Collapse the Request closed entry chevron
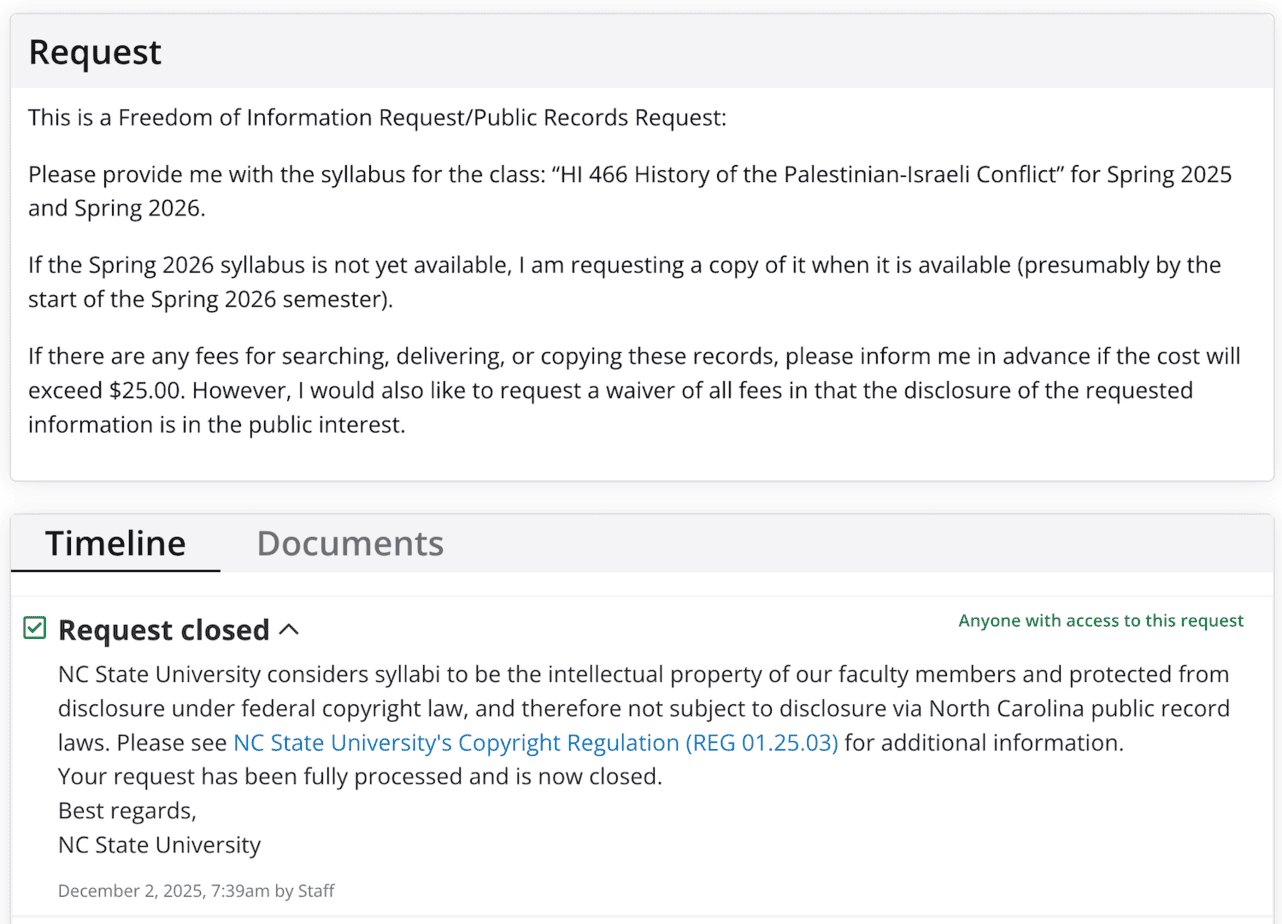Screen dimensions: 1282x924 click(x=289, y=629)
